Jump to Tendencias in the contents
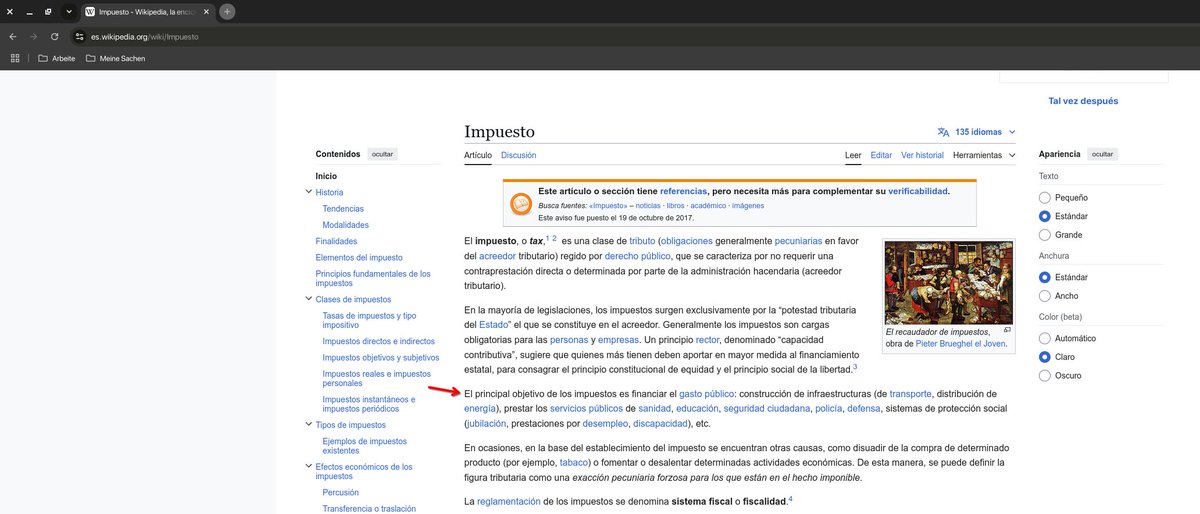Screen dimensions: 1200x514 (x=343, y=209)
